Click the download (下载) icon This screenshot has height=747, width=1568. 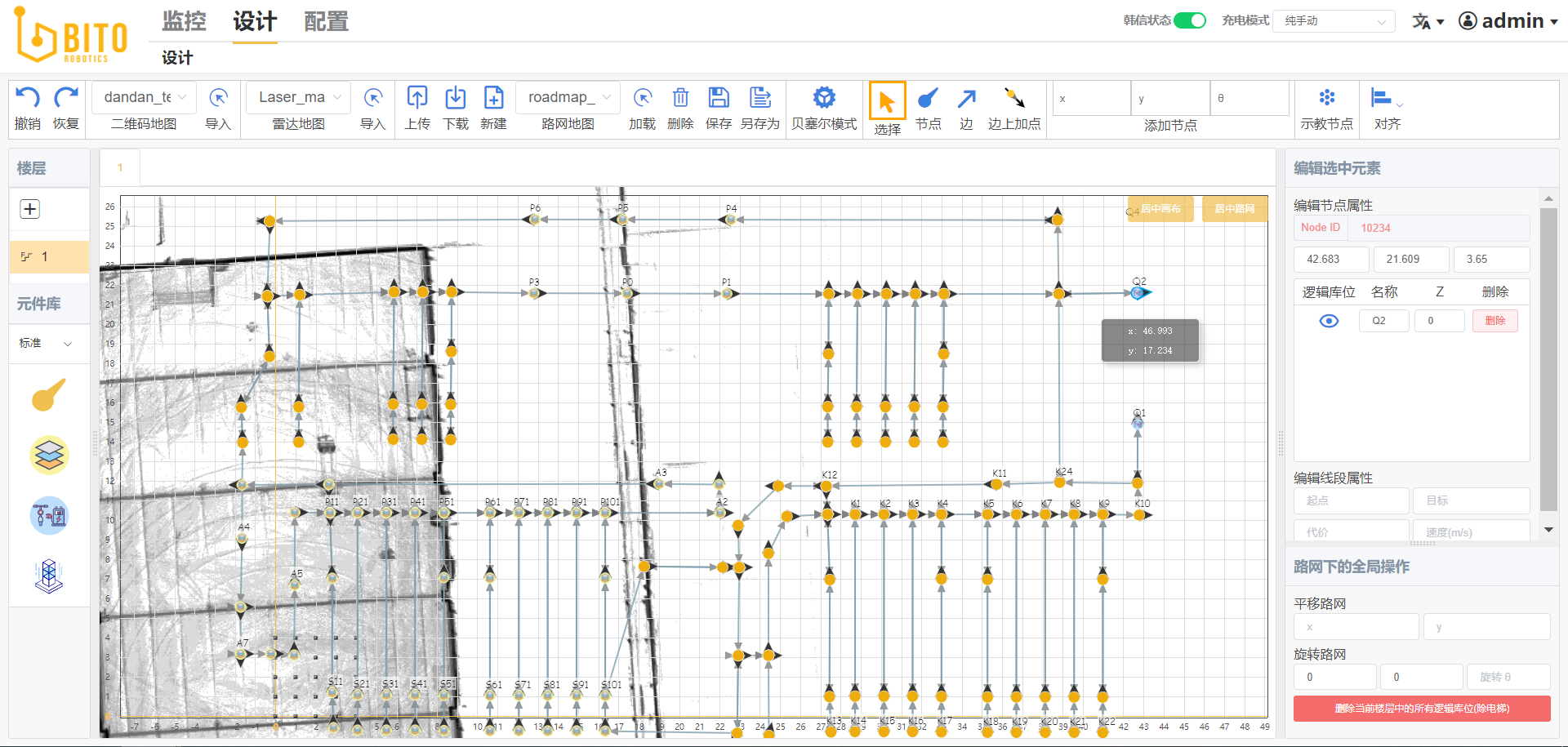click(x=456, y=98)
